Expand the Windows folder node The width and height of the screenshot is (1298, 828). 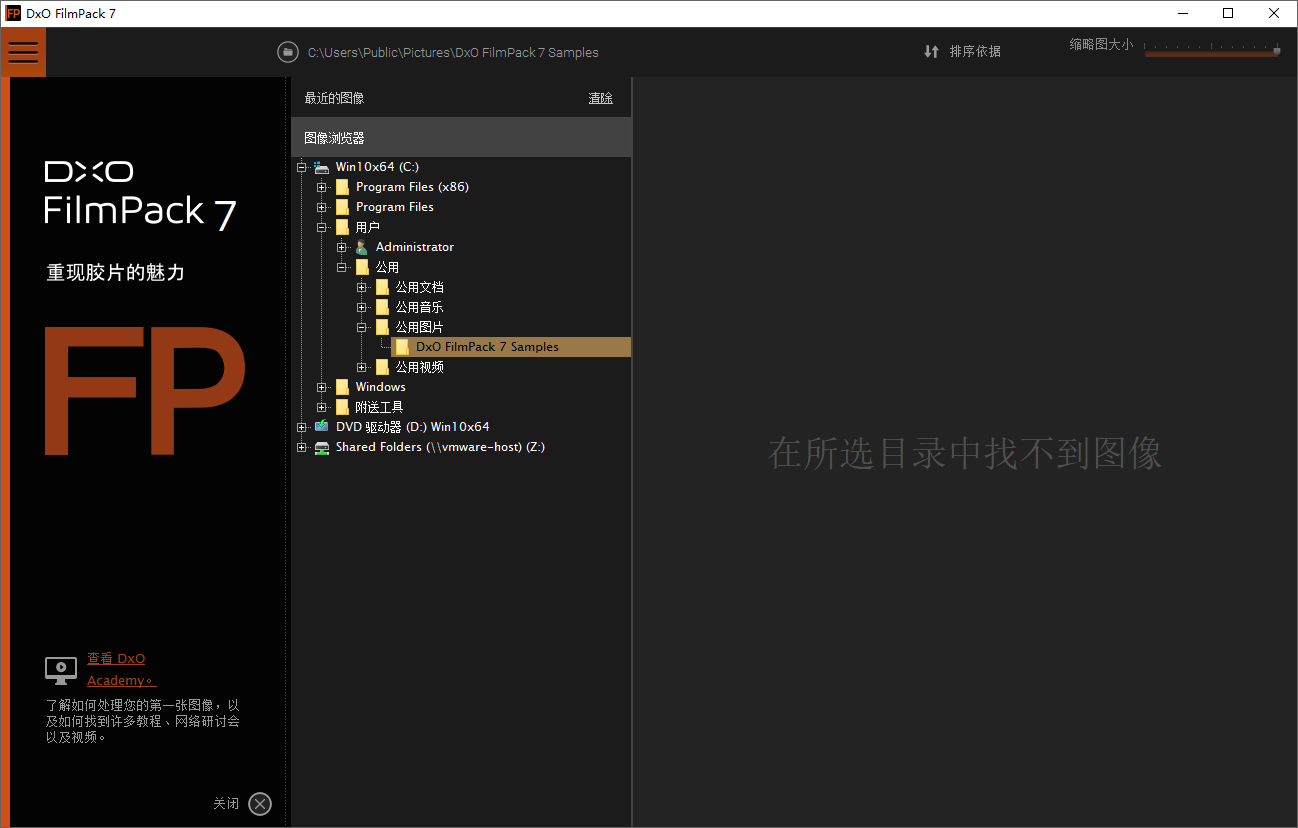click(x=321, y=387)
